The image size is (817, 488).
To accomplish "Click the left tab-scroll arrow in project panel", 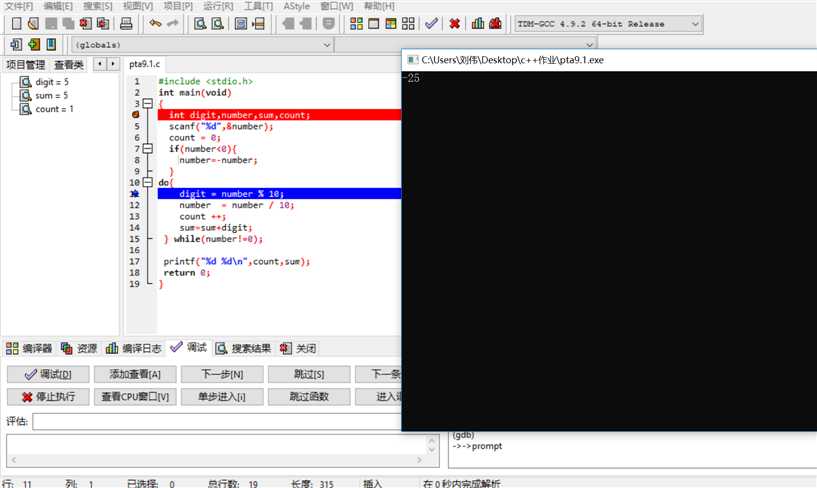I will (x=100, y=64).
